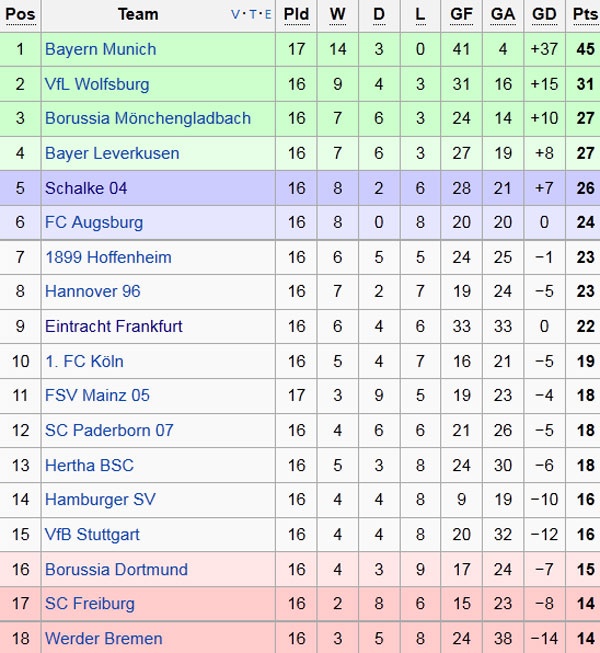Open the FSV Mainz 05 link

(x=97, y=395)
